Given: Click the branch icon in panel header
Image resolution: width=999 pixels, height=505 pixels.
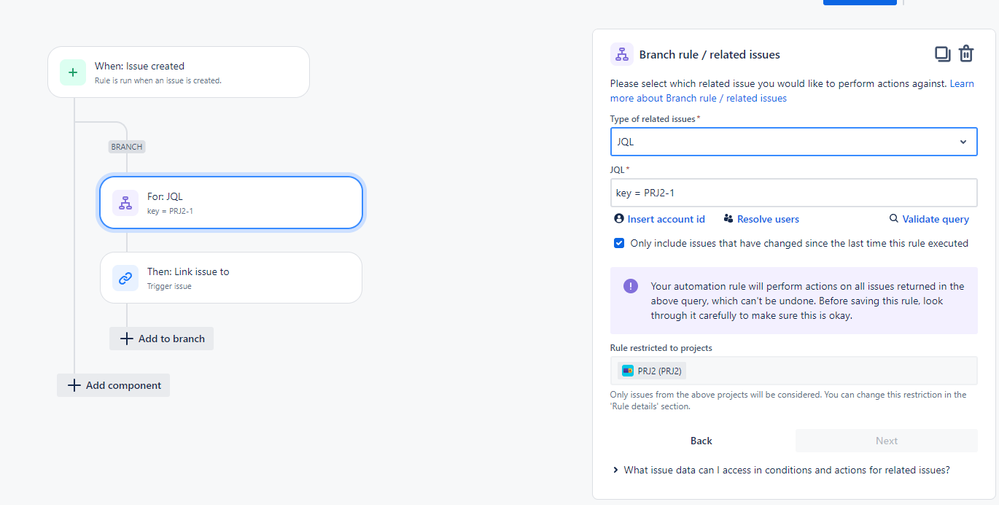Looking at the screenshot, I should pyautogui.click(x=621, y=54).
